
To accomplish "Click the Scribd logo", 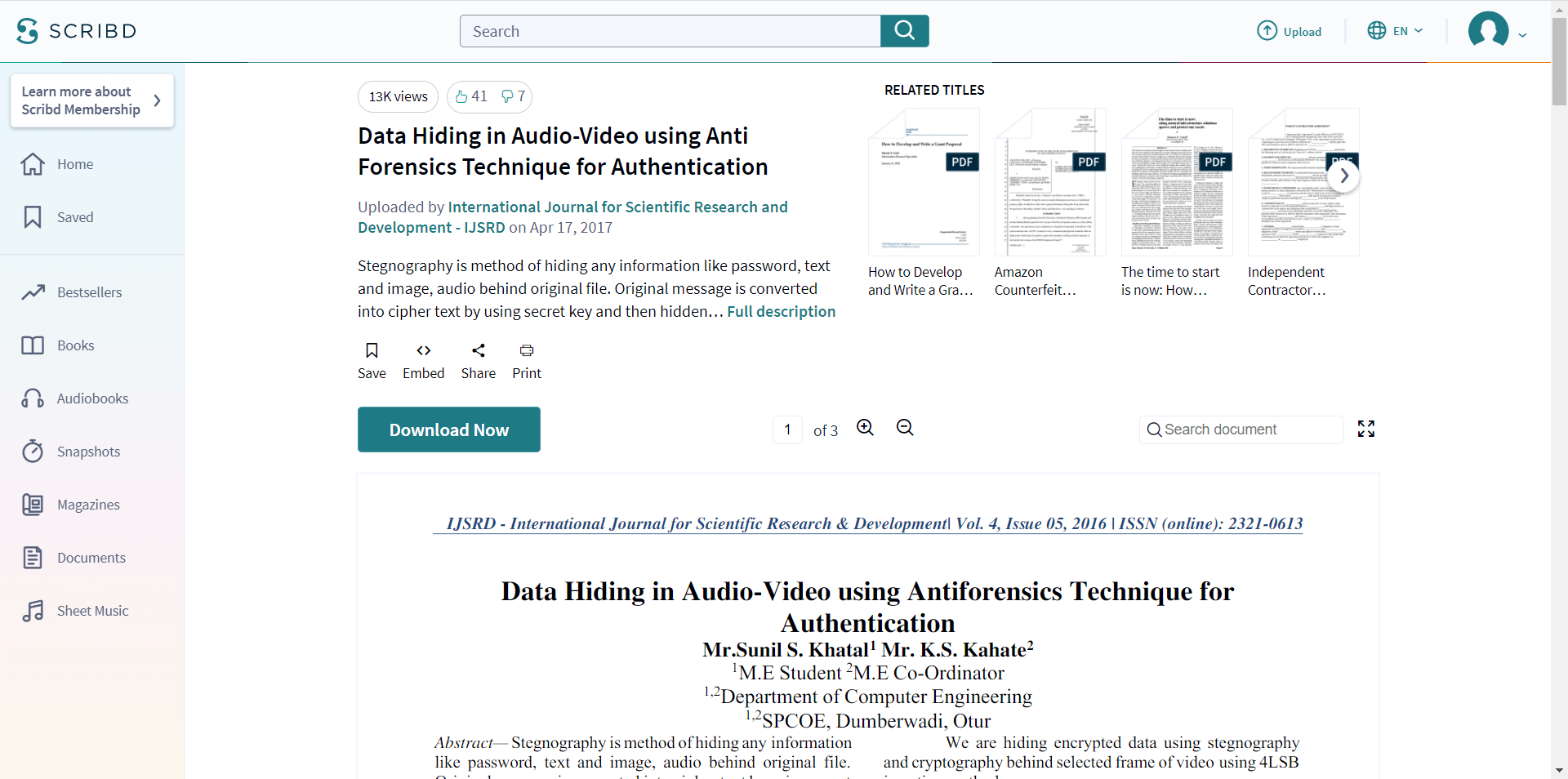I will [76, 31].
